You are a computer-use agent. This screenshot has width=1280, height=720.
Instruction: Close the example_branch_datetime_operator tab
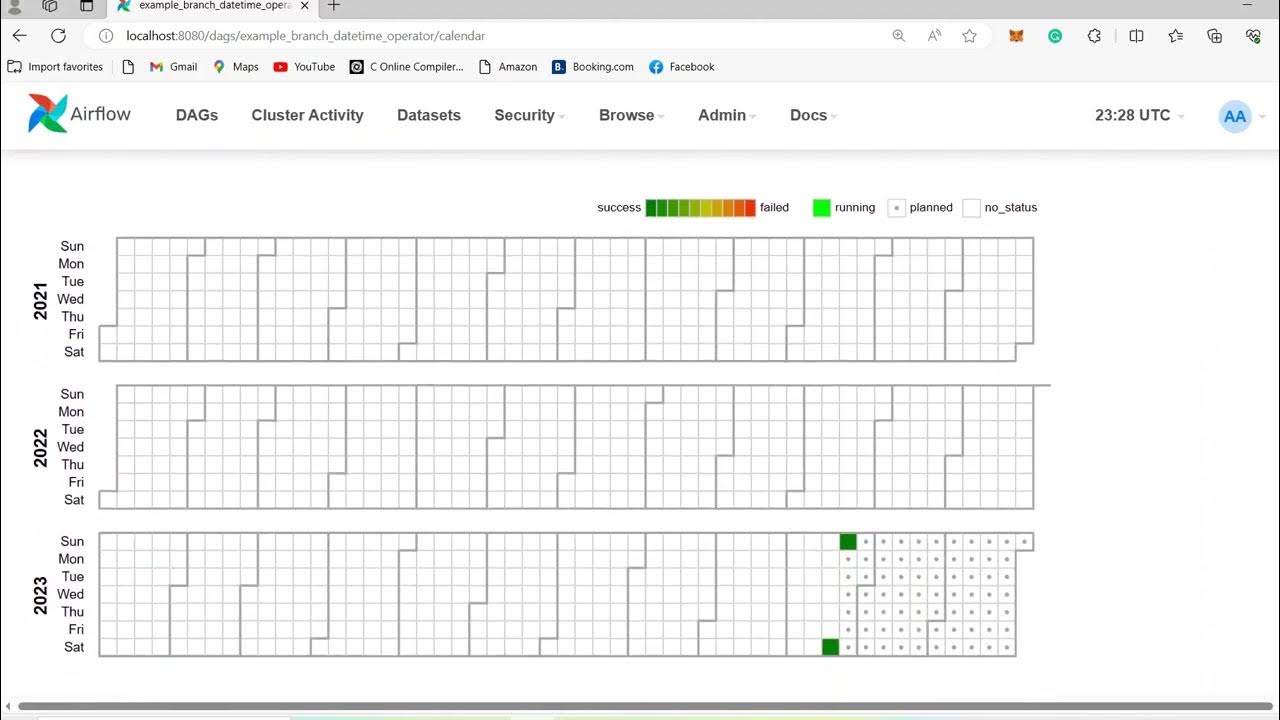tap(305, 6)
